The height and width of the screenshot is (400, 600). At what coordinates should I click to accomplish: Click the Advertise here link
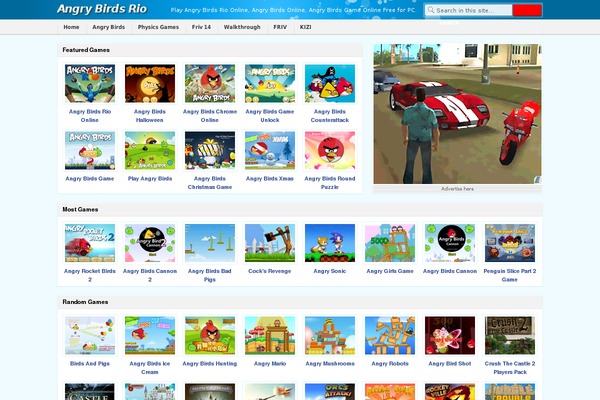coord(457,189)
